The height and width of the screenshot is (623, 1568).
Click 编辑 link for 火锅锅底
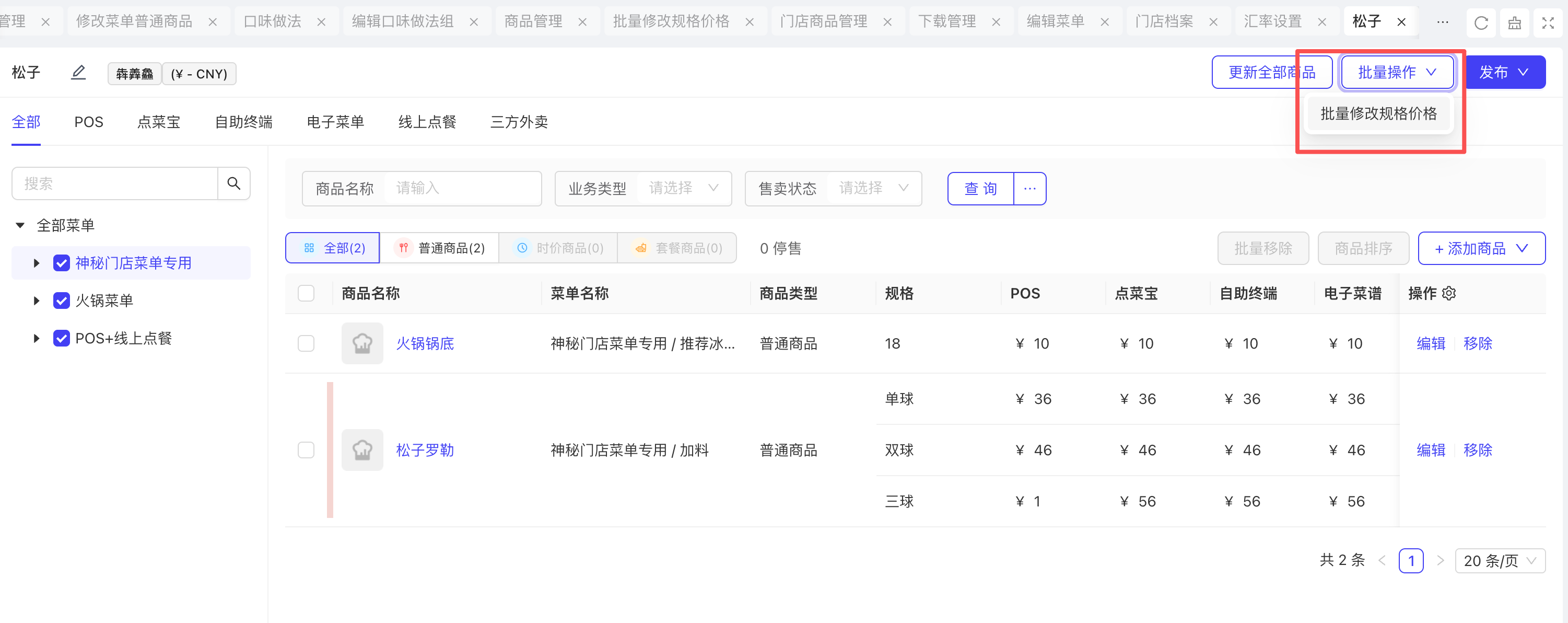pos(1431,343)
